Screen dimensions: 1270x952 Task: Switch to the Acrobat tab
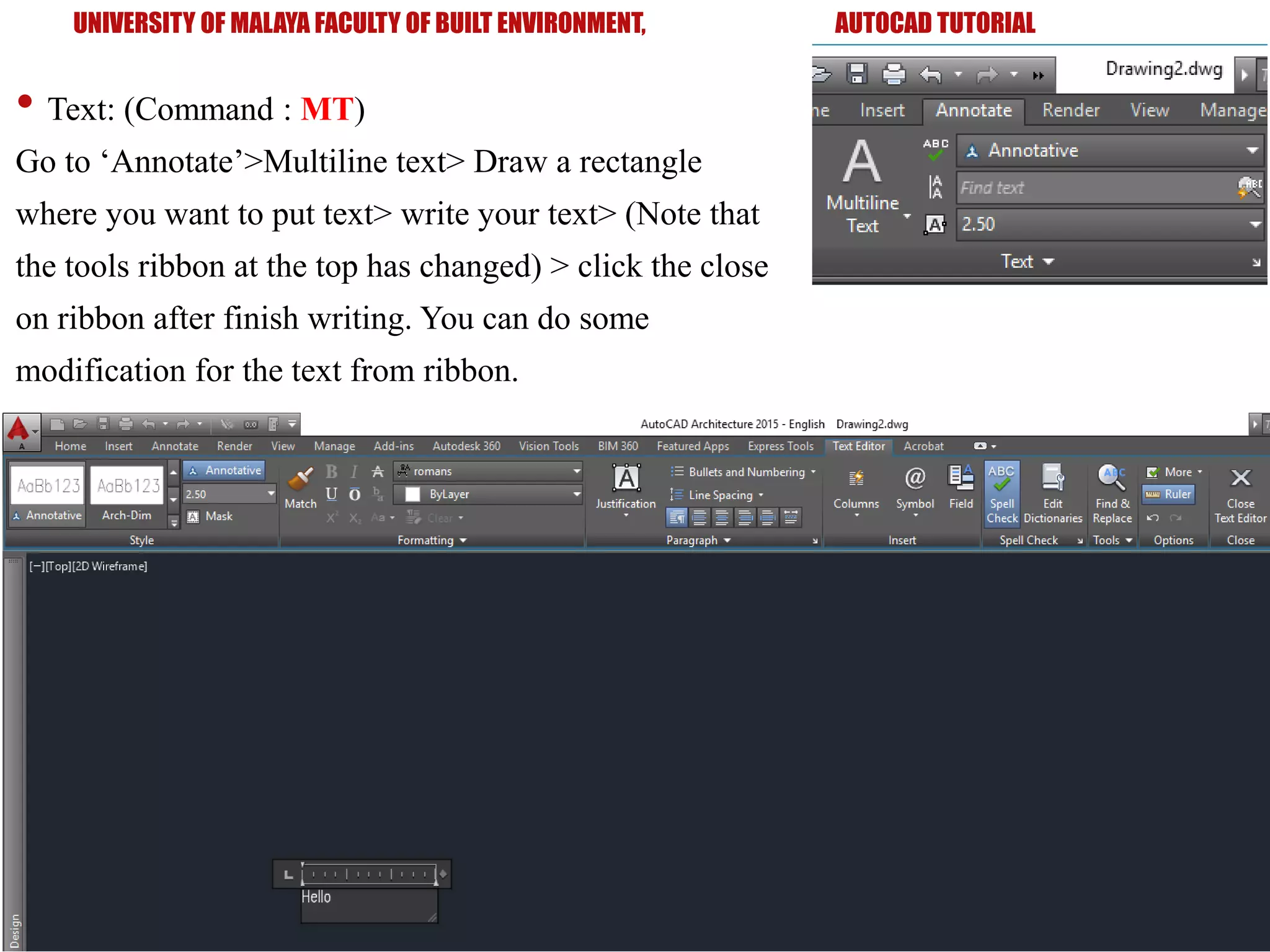923,446
